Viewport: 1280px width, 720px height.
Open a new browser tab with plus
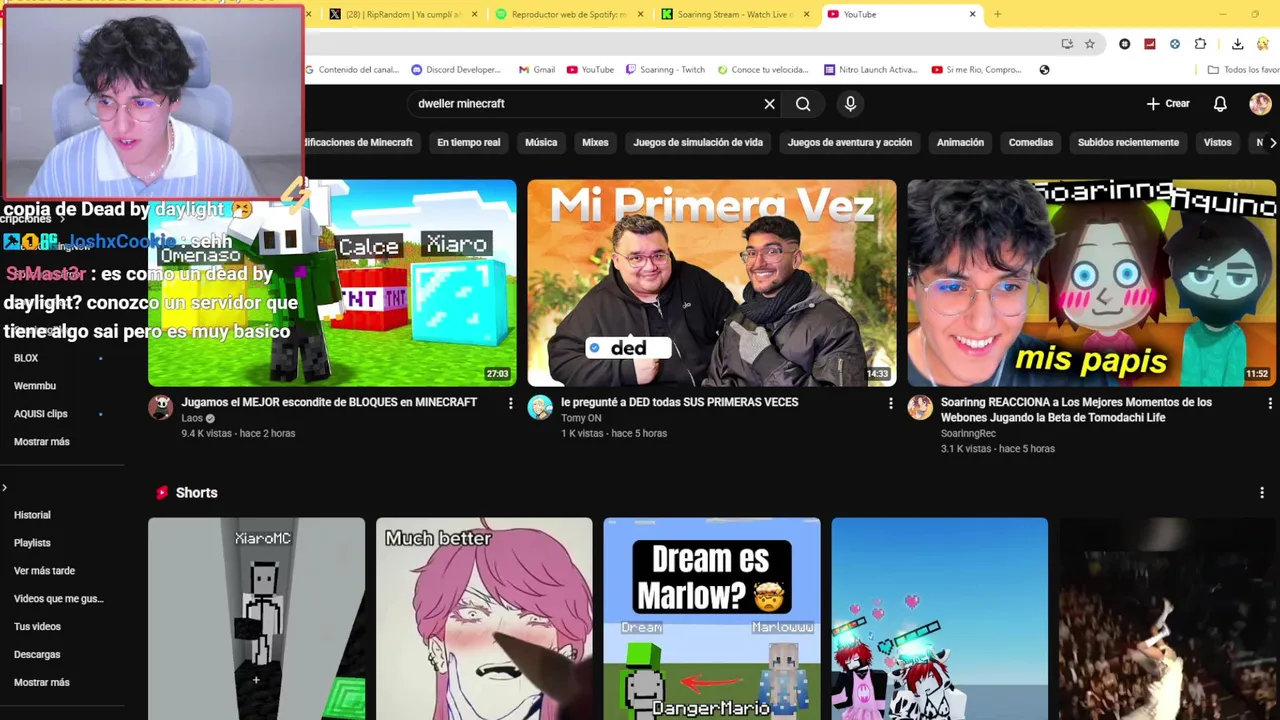coord(997,14)
